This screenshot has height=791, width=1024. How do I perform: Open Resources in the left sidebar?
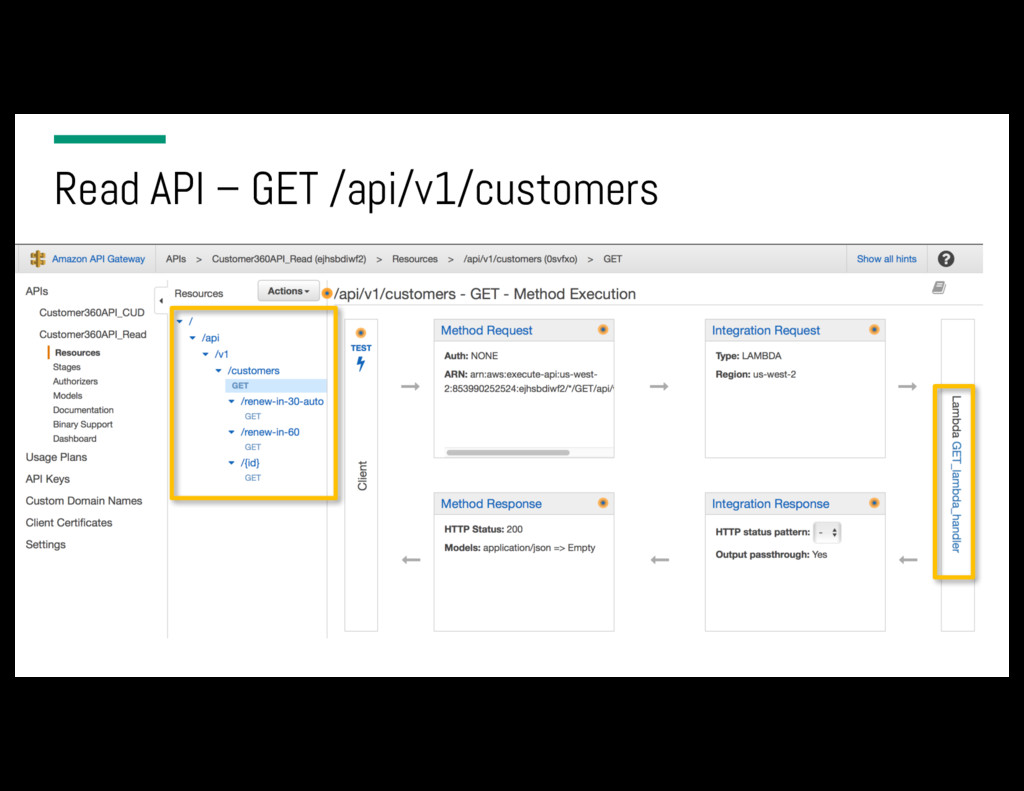pyautogui.click(x=78, y=353)
